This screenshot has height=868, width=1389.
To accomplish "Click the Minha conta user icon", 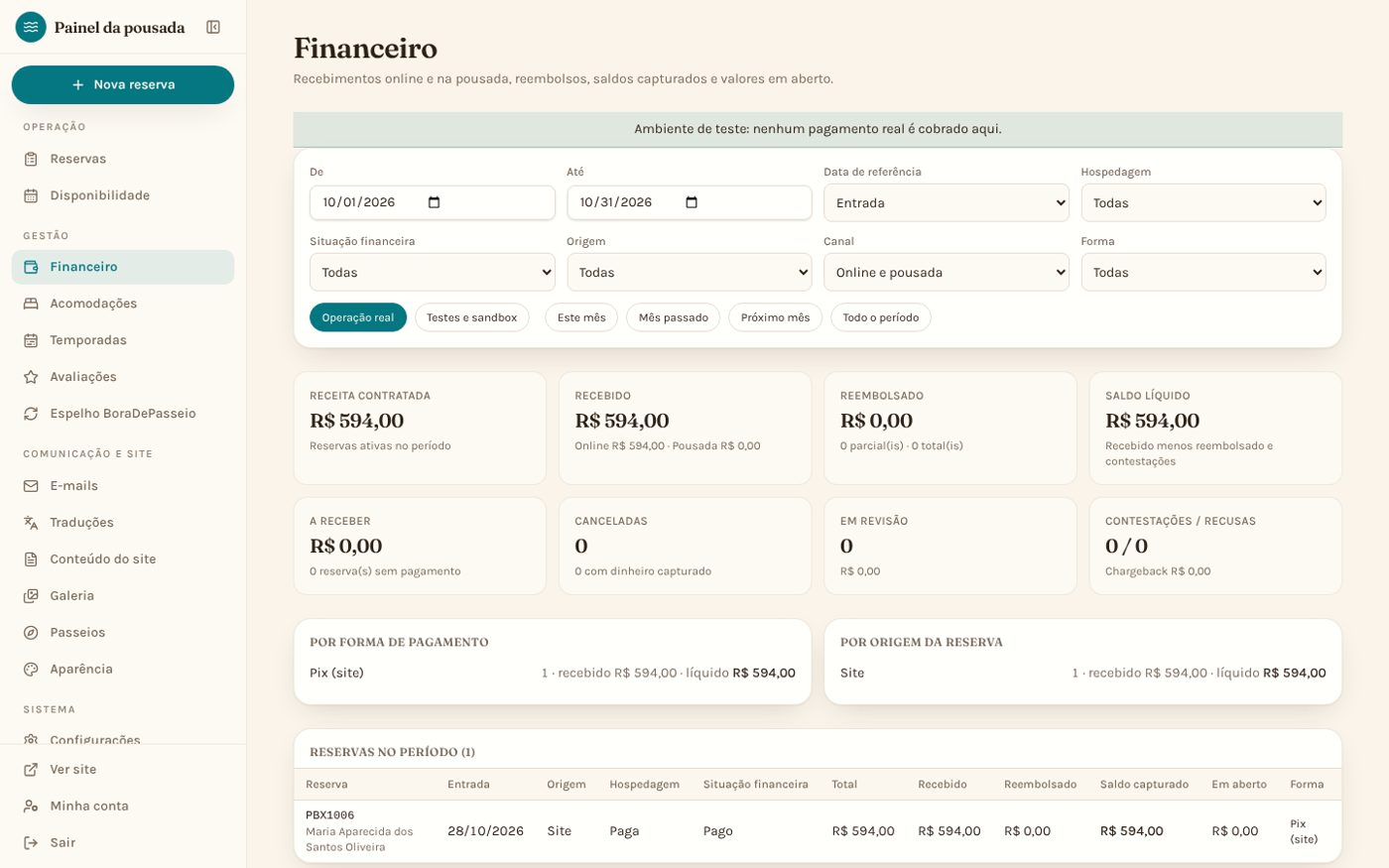I will point(31,806).
